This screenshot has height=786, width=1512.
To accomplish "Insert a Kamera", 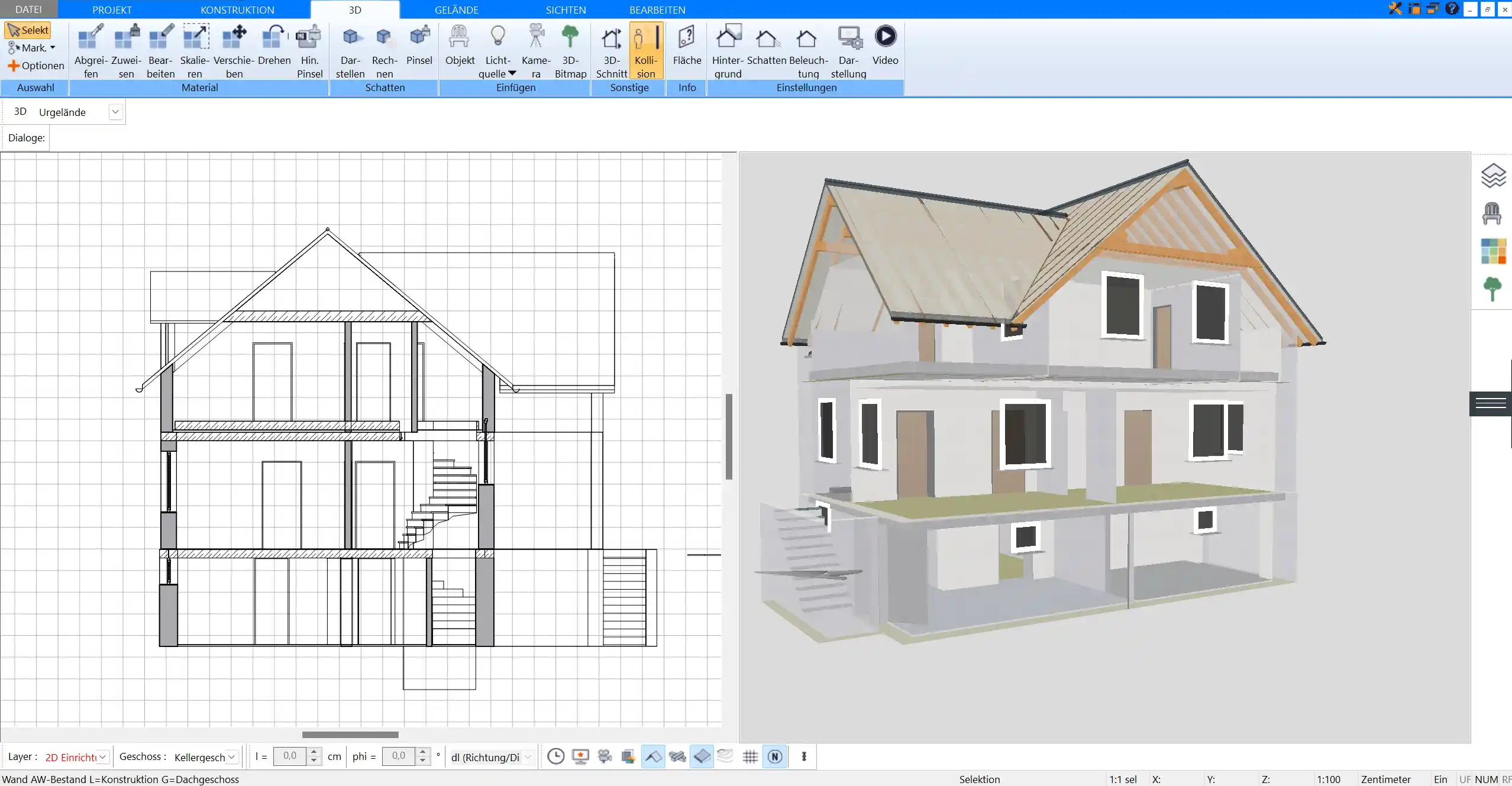I will point(536,51).
